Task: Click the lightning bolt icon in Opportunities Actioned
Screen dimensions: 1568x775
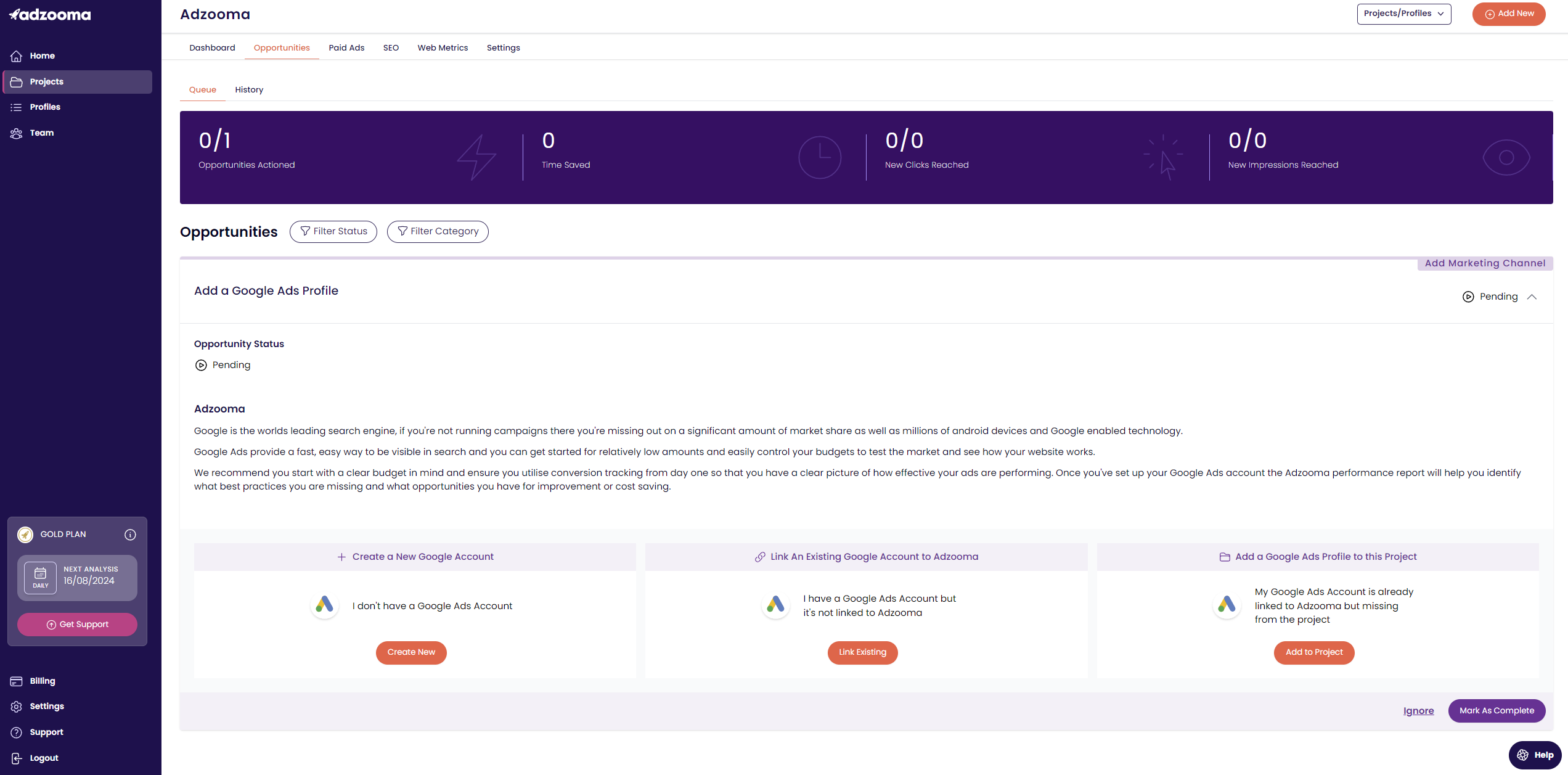Action: coord(476,157)
